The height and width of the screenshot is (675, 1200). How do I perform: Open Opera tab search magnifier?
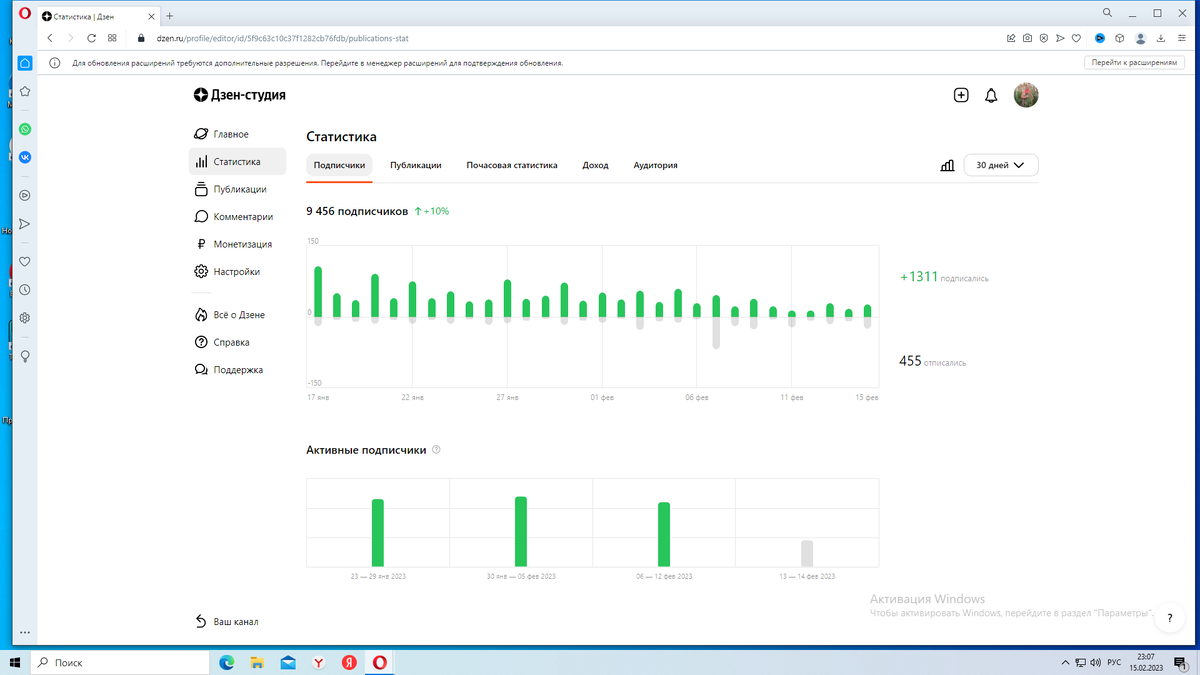[x=1108, y=14]
